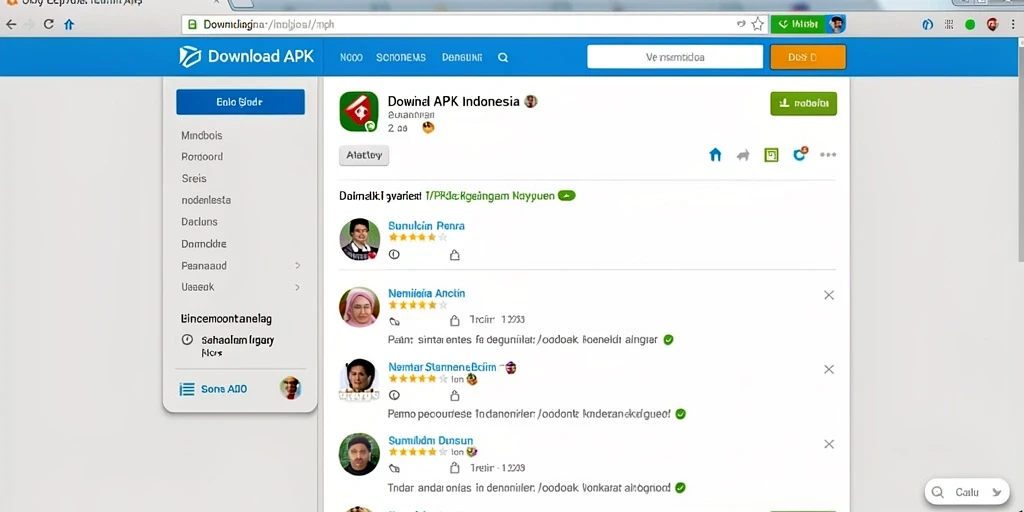Select Rorooord in the sidebar
1024x512 pixels.
[202, 157]
